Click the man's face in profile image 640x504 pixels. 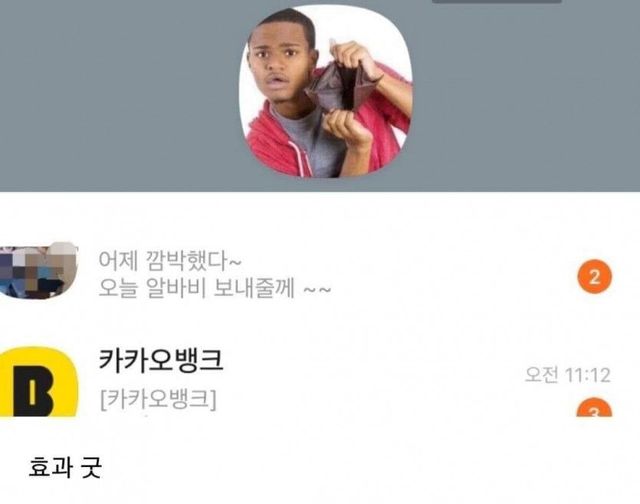click(282, 61)
